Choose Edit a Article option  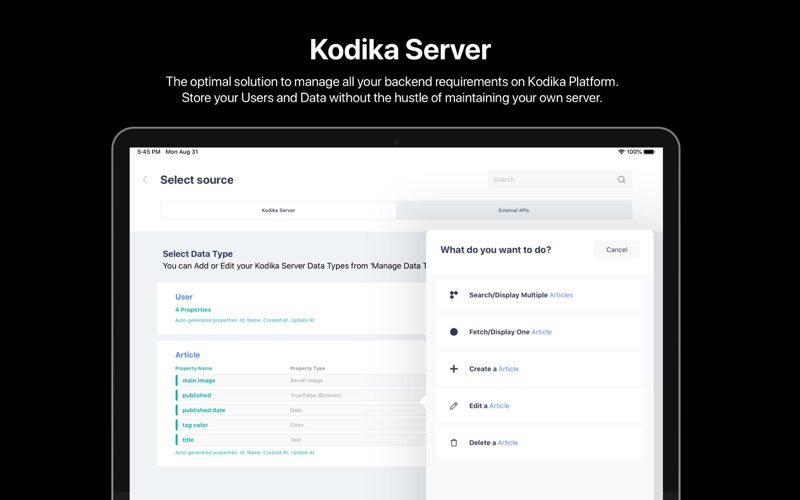coord(539,406)
